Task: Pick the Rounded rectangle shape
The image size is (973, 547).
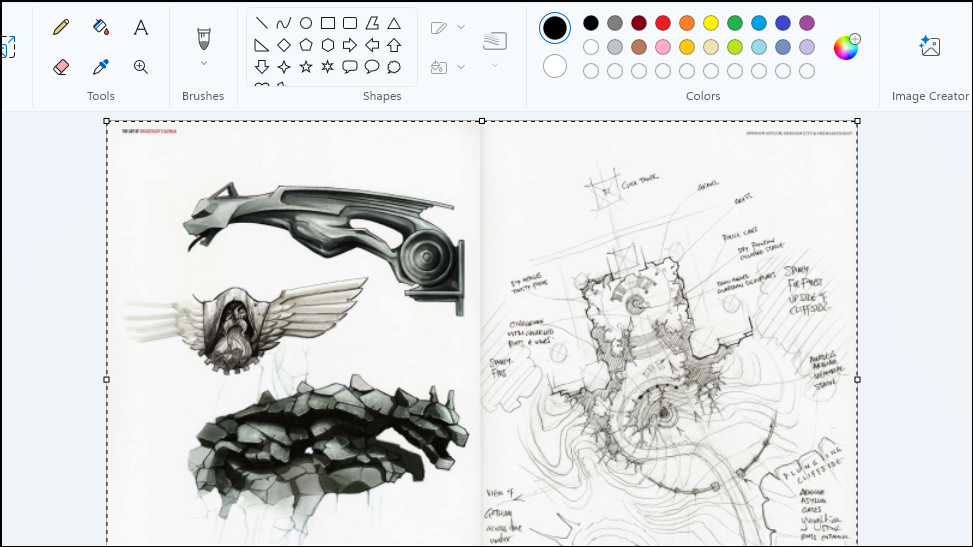Action: pos(350,24)
